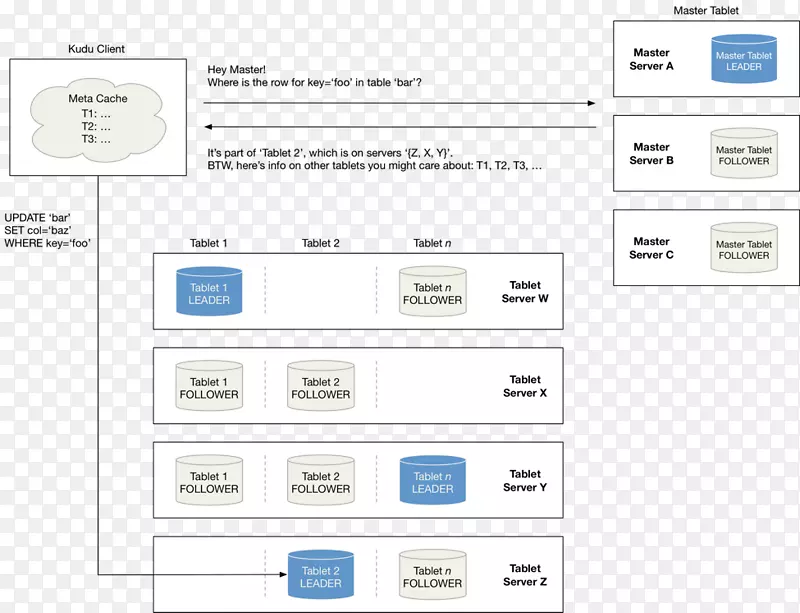
Task: Click Tablet 1 FOLLOWER cylinder on Server X
Action: [209, 385]
